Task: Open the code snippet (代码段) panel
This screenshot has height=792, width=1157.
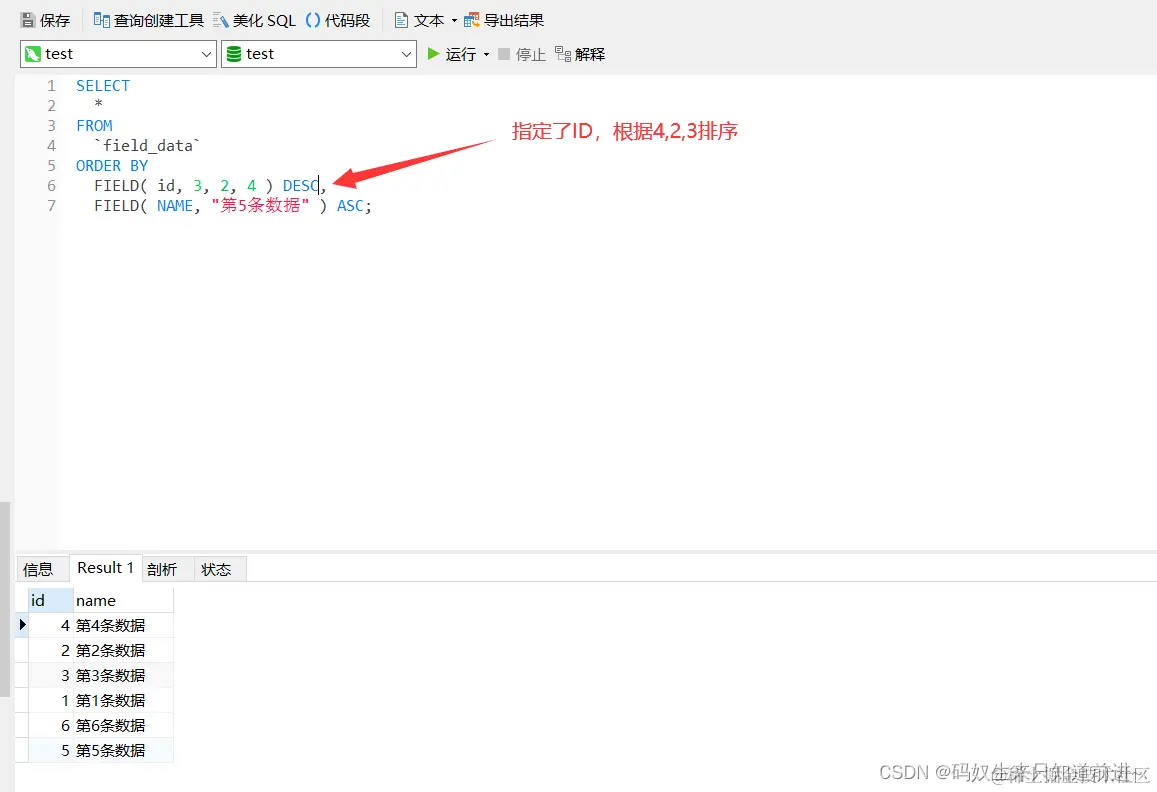Action: click(x=338, y=20)
